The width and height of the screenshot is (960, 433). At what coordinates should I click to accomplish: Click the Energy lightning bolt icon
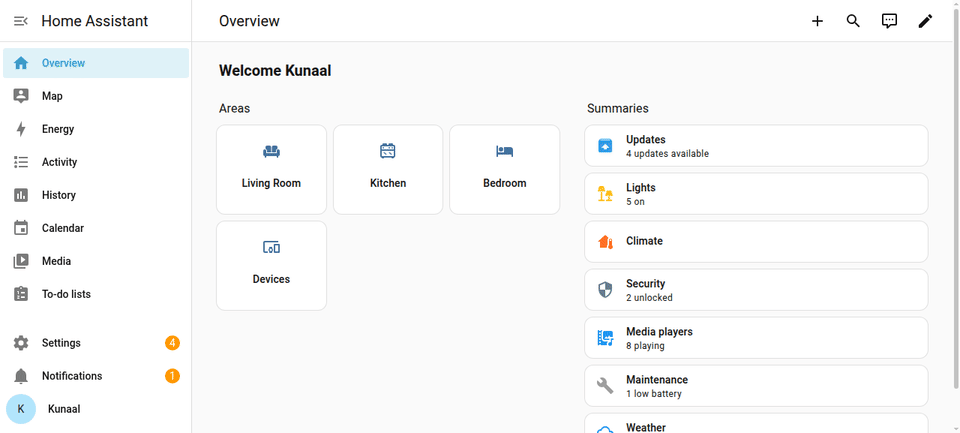click(21, 129)
